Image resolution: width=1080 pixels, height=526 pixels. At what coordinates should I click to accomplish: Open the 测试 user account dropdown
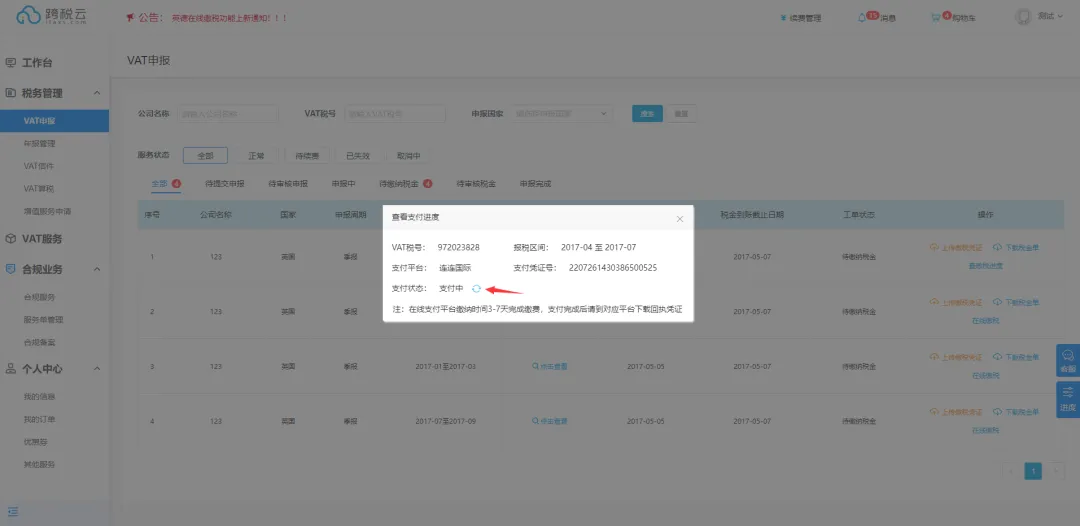pyautogui.click(x=1039, y=17)
